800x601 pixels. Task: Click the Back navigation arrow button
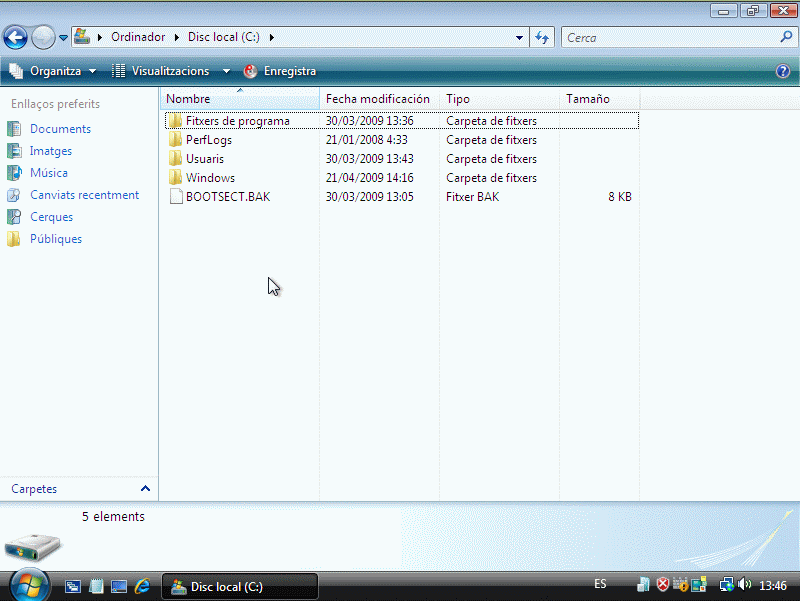tap(15, 38)
